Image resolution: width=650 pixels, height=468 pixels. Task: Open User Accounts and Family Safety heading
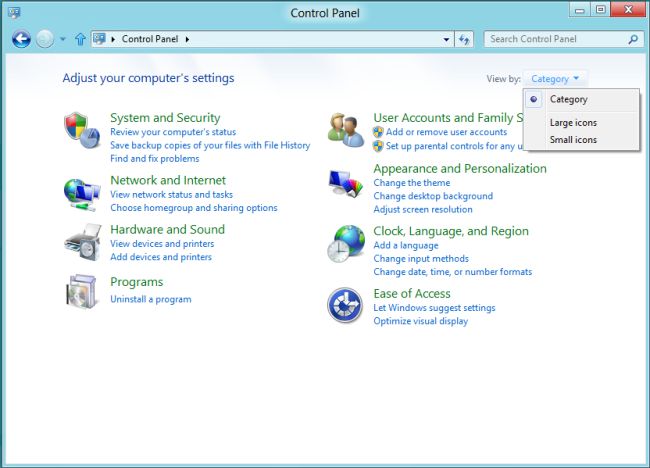[448, 118]
